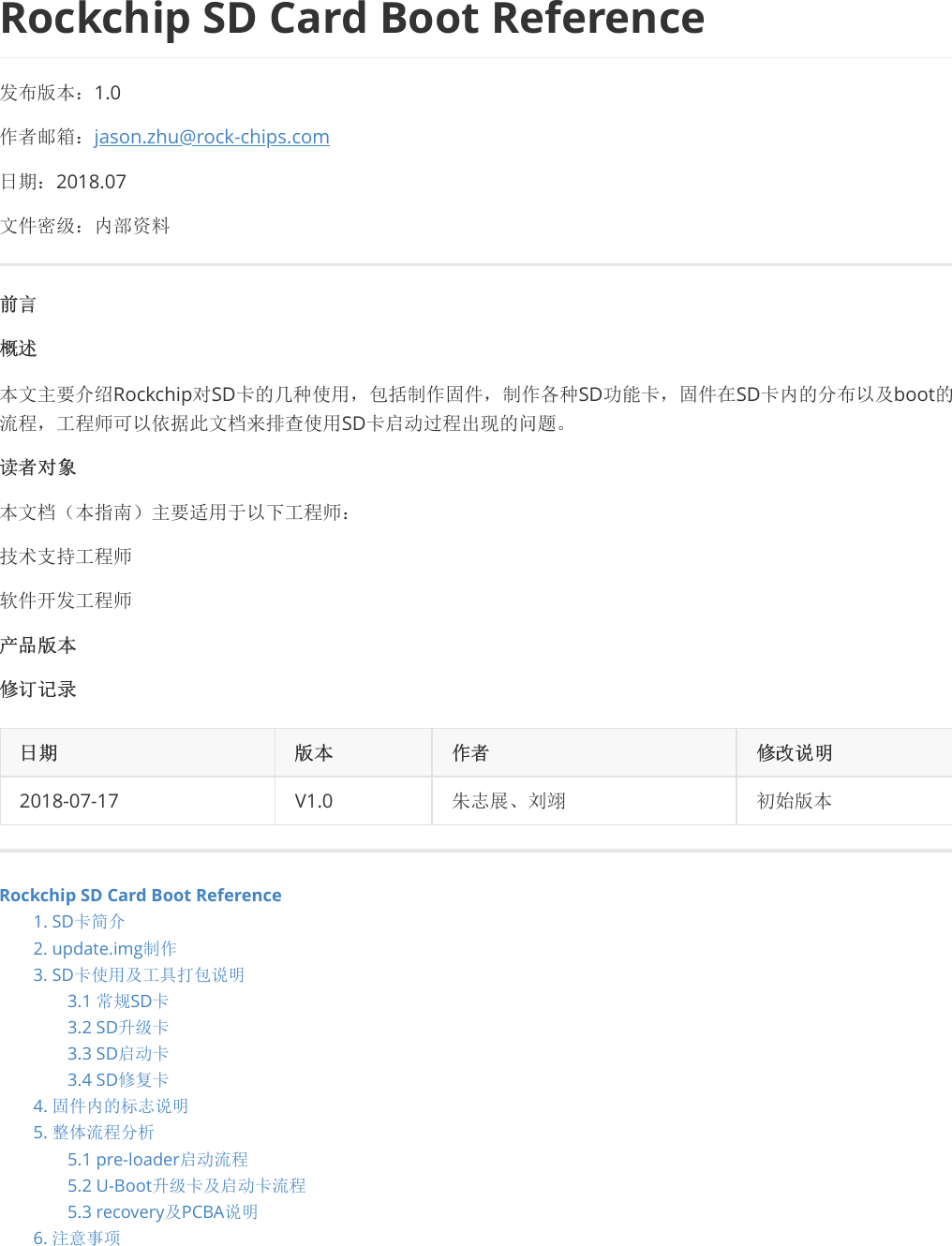Click the 初始版本 table cell
The image size is (952, 1246).
[x=844, y=801]
